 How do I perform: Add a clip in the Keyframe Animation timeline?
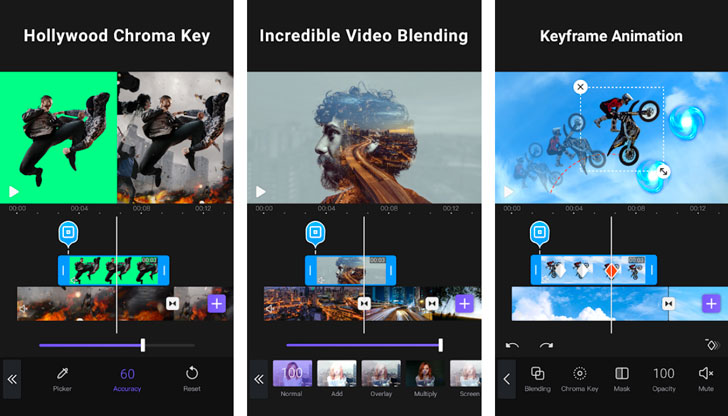711,304
